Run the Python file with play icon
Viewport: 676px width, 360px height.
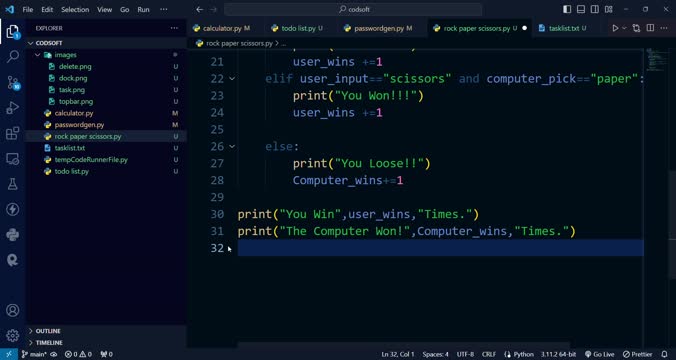click(615, 28)
